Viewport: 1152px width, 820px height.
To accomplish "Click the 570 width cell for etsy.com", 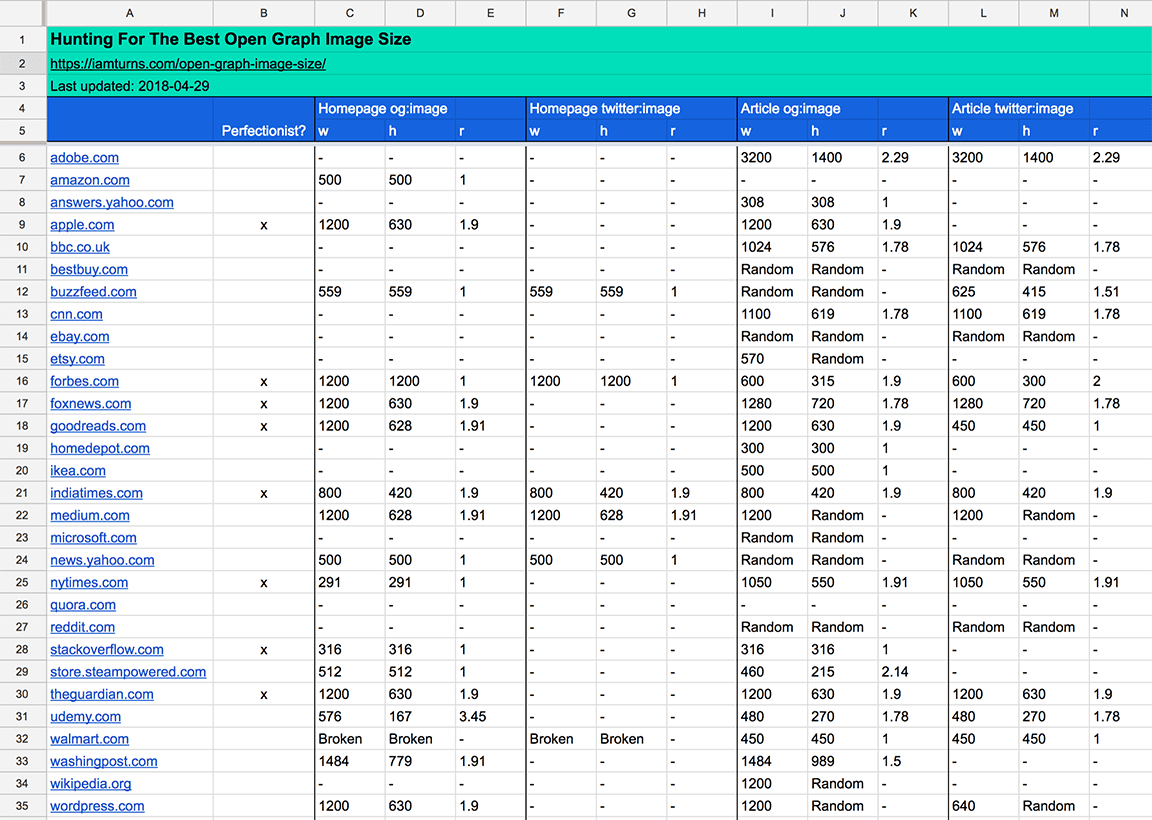I will (772, 359).
